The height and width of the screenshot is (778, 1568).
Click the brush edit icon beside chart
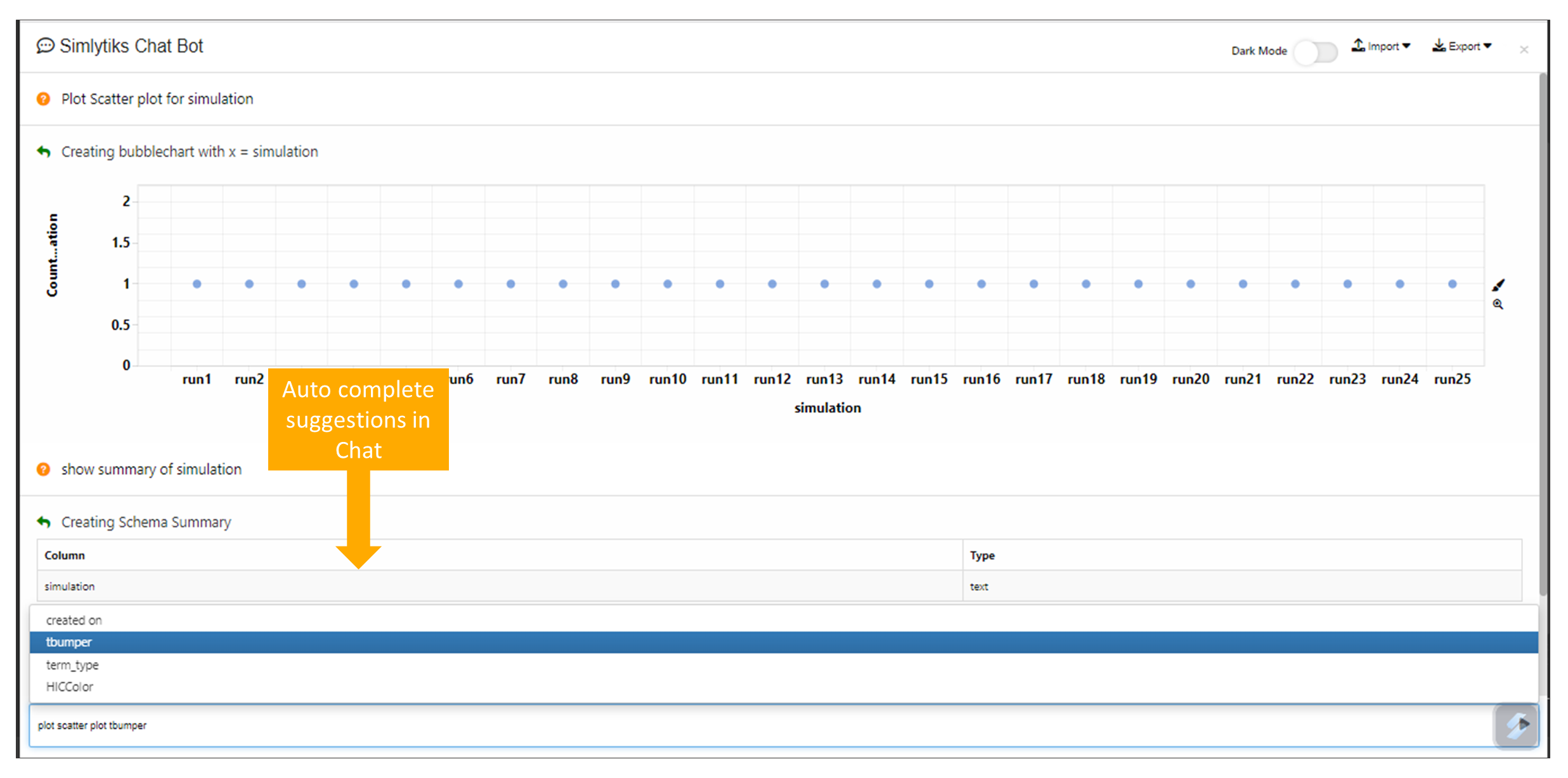1498,285
